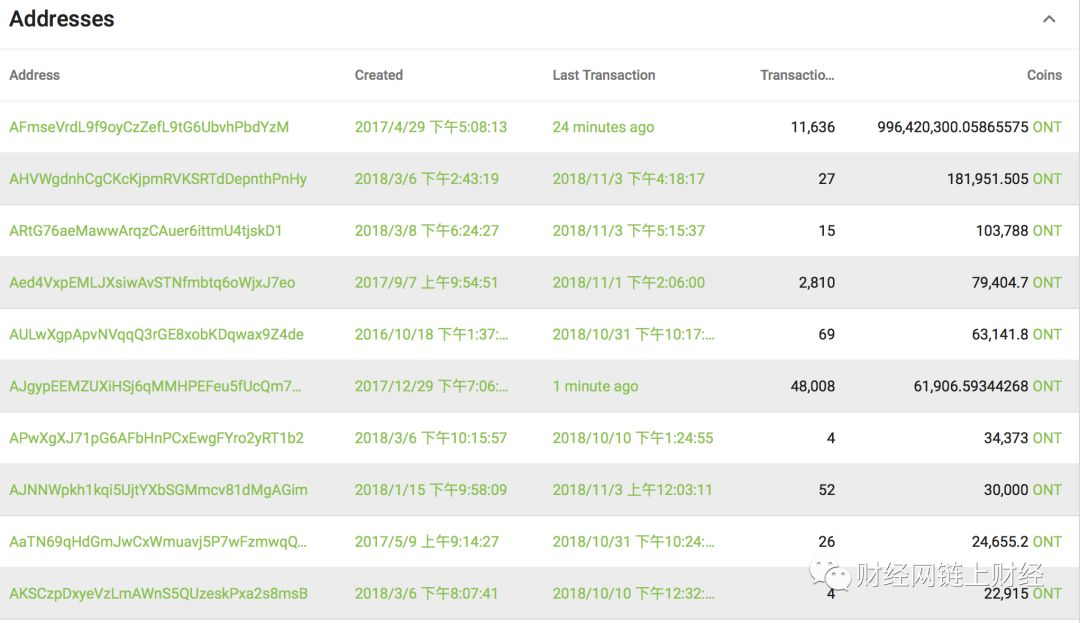Sort by the Transactions column header
The image size is (1080, 623).
[x=797, y=75]
